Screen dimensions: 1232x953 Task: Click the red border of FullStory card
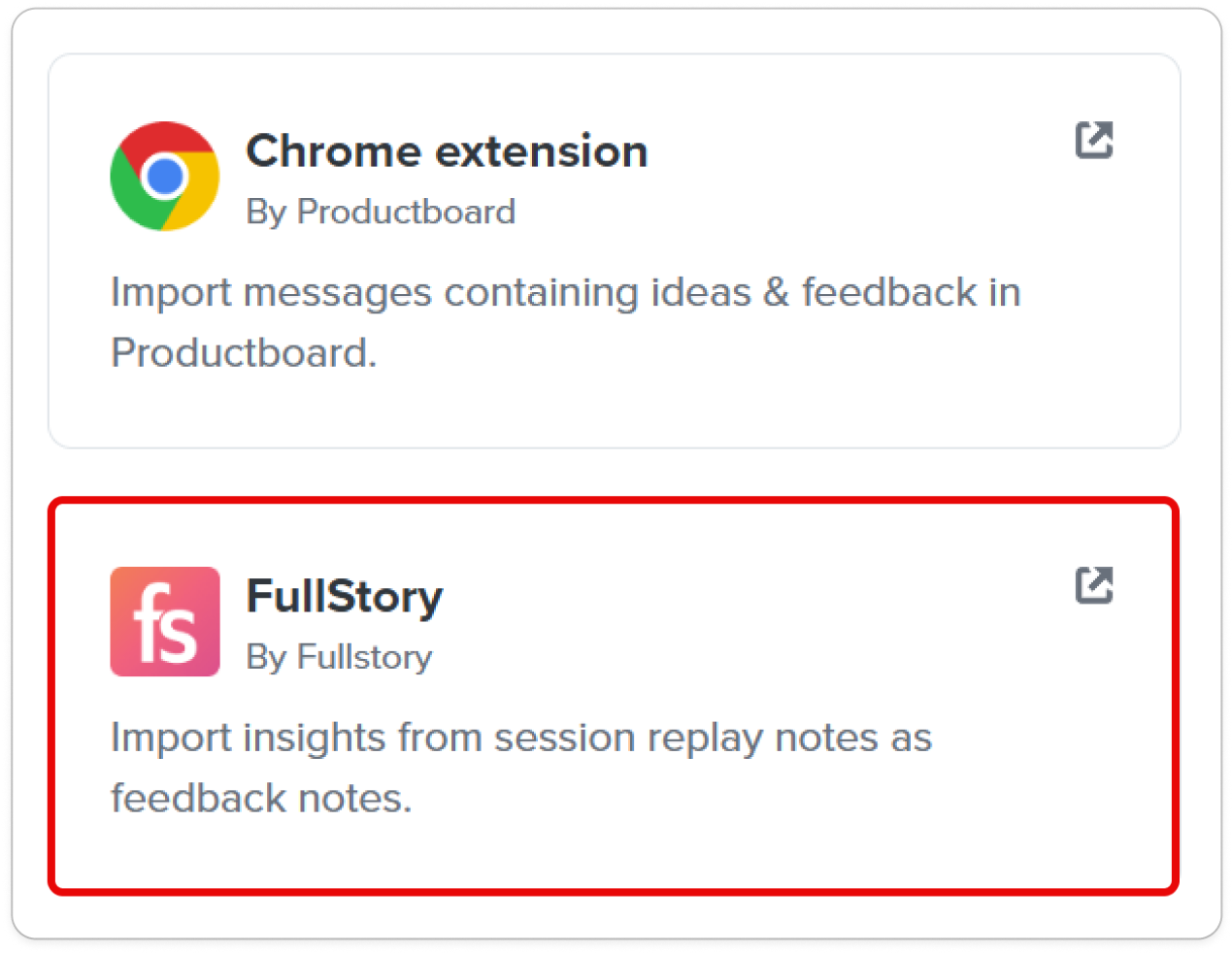(x=614, y=502)
